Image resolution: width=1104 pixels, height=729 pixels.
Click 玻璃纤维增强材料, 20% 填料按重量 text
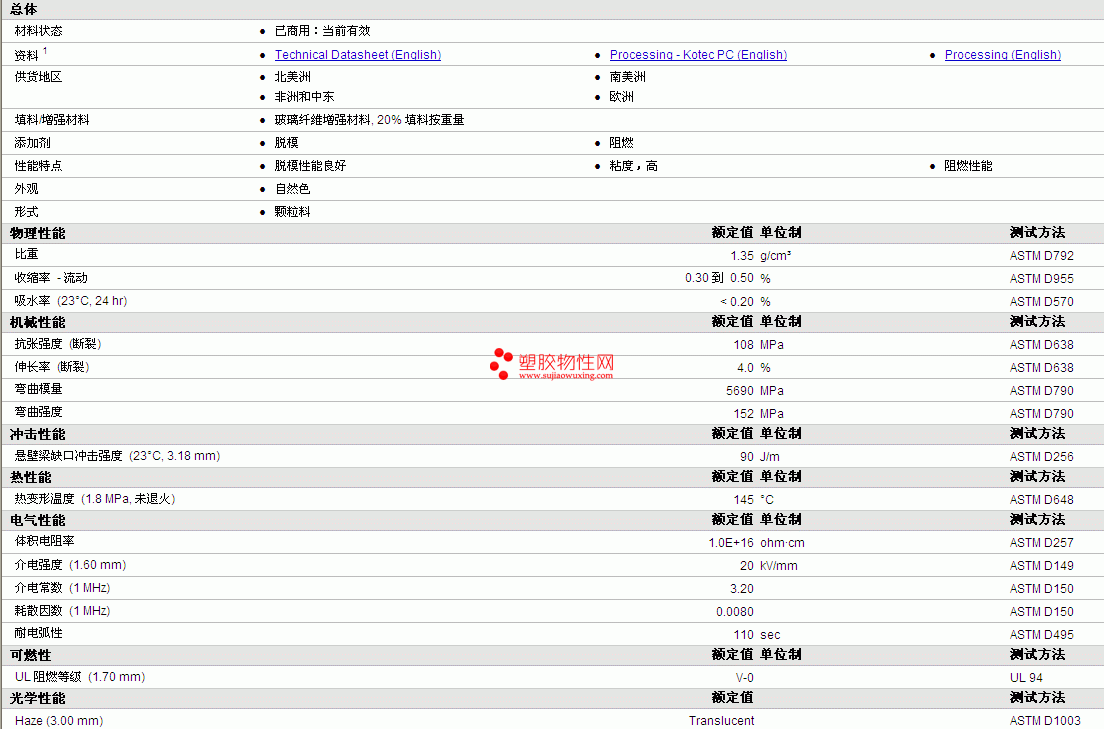pyautogui.click(x=370, y=120)
